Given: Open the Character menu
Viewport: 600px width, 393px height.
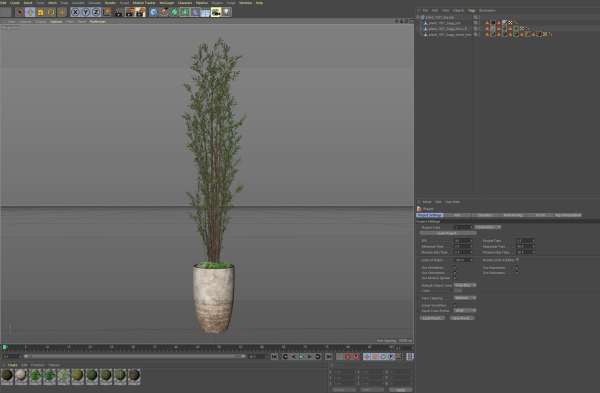Looking at the screenshot, I should point(185,3).
